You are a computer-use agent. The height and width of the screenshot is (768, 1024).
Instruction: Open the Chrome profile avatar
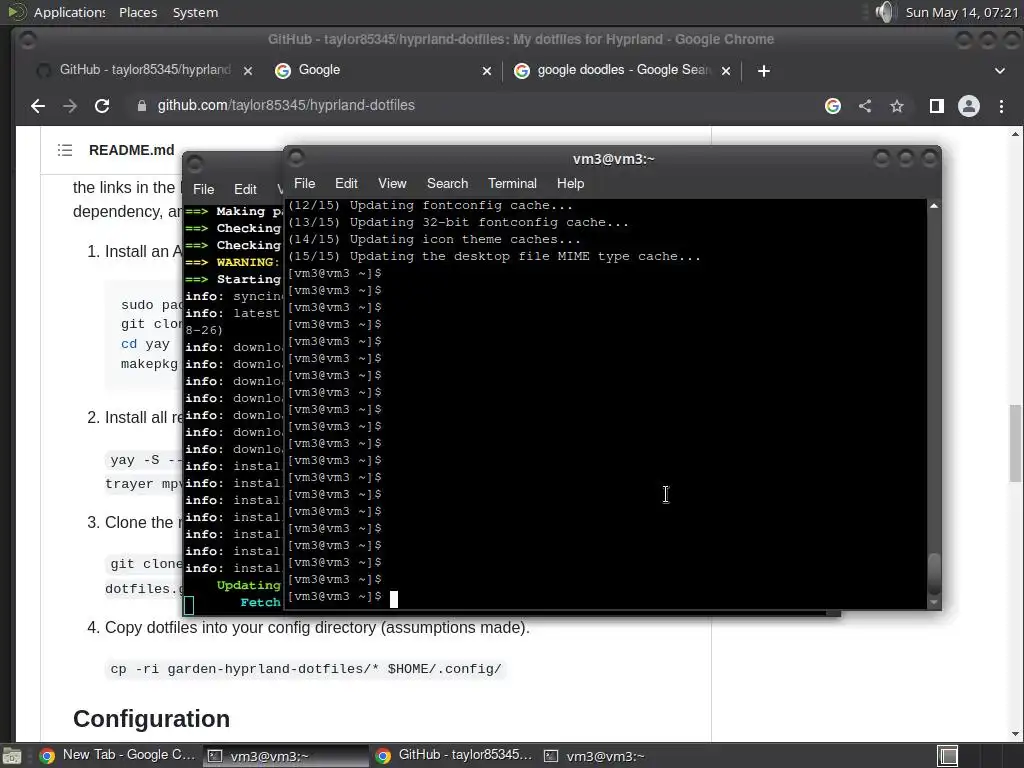[x=968, y=106]
